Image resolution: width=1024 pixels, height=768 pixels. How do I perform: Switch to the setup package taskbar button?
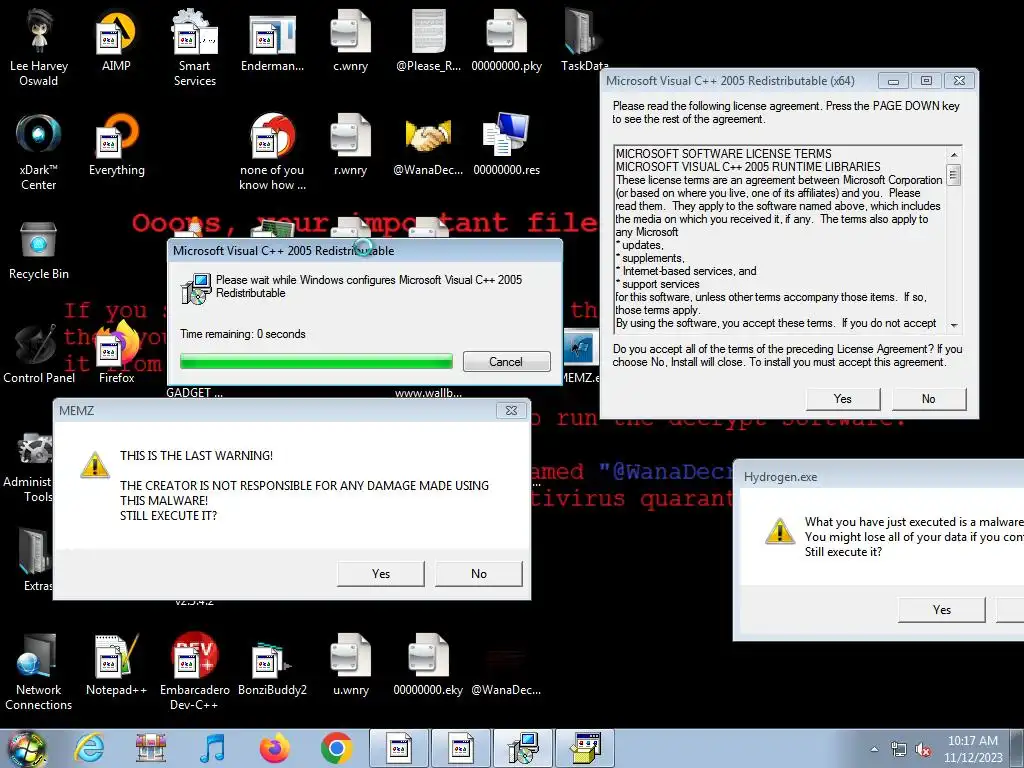[586, 748]
